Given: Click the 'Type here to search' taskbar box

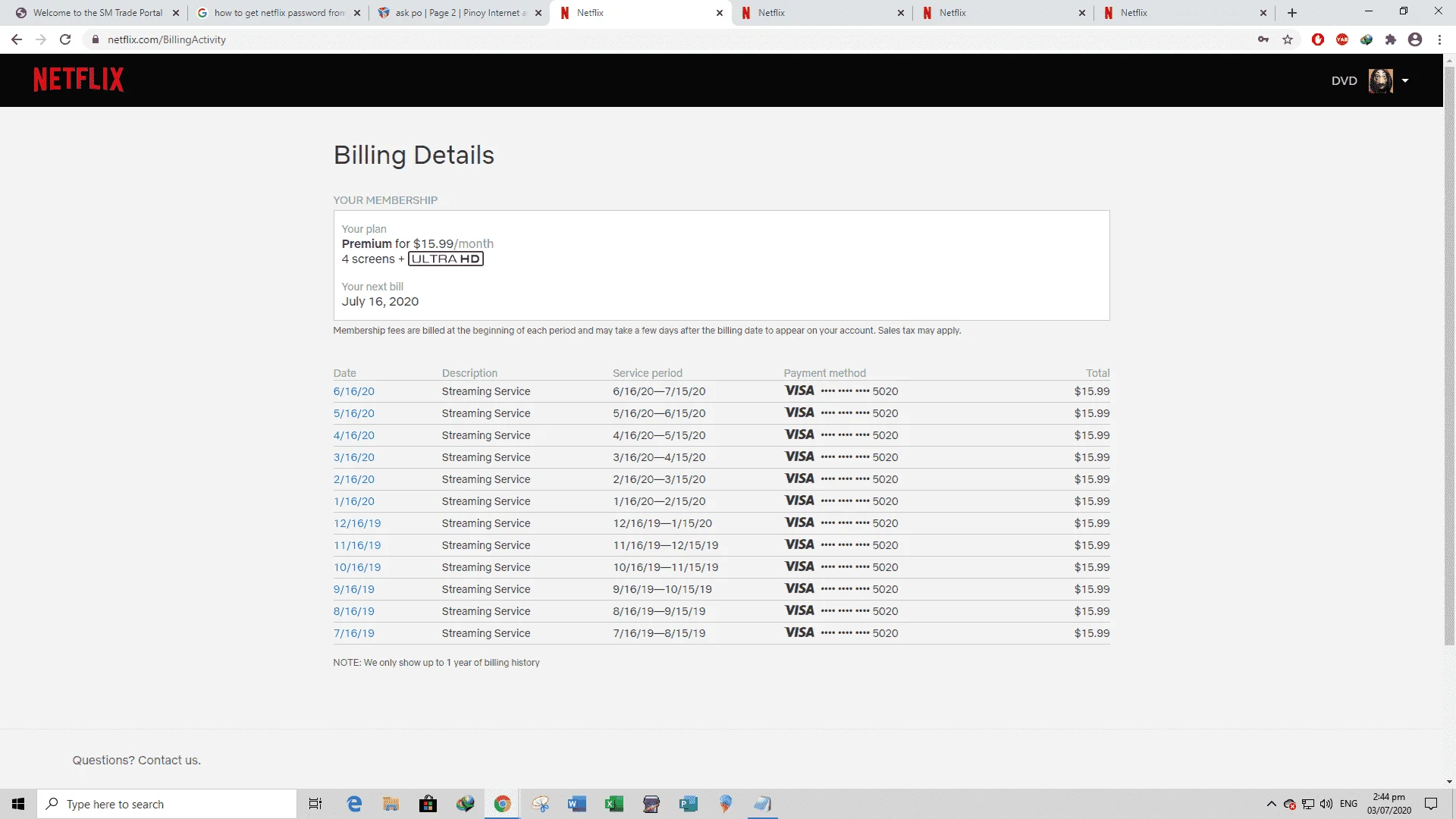Looking at the screenshot, I should tap(167, 804).
